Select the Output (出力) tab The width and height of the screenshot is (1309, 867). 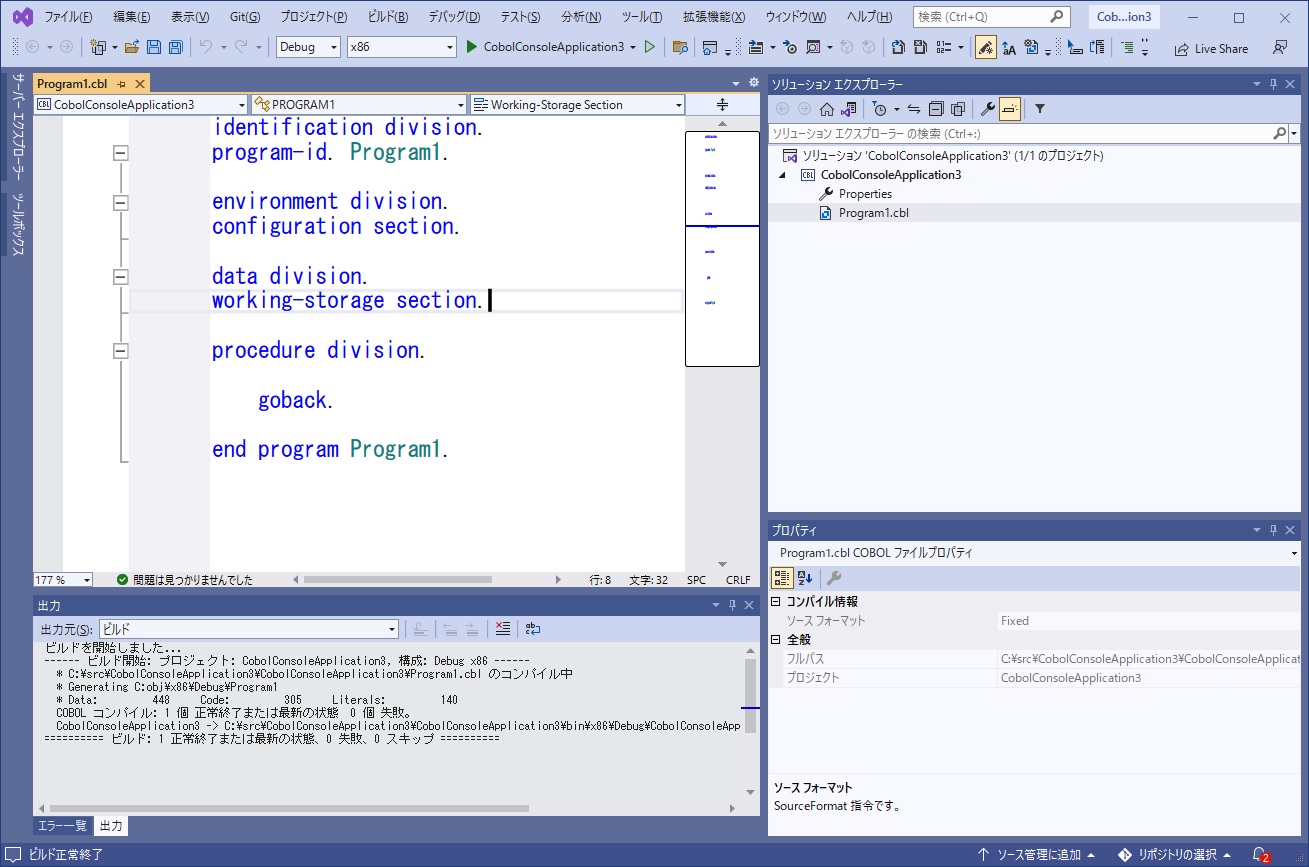tap(111, 826)
